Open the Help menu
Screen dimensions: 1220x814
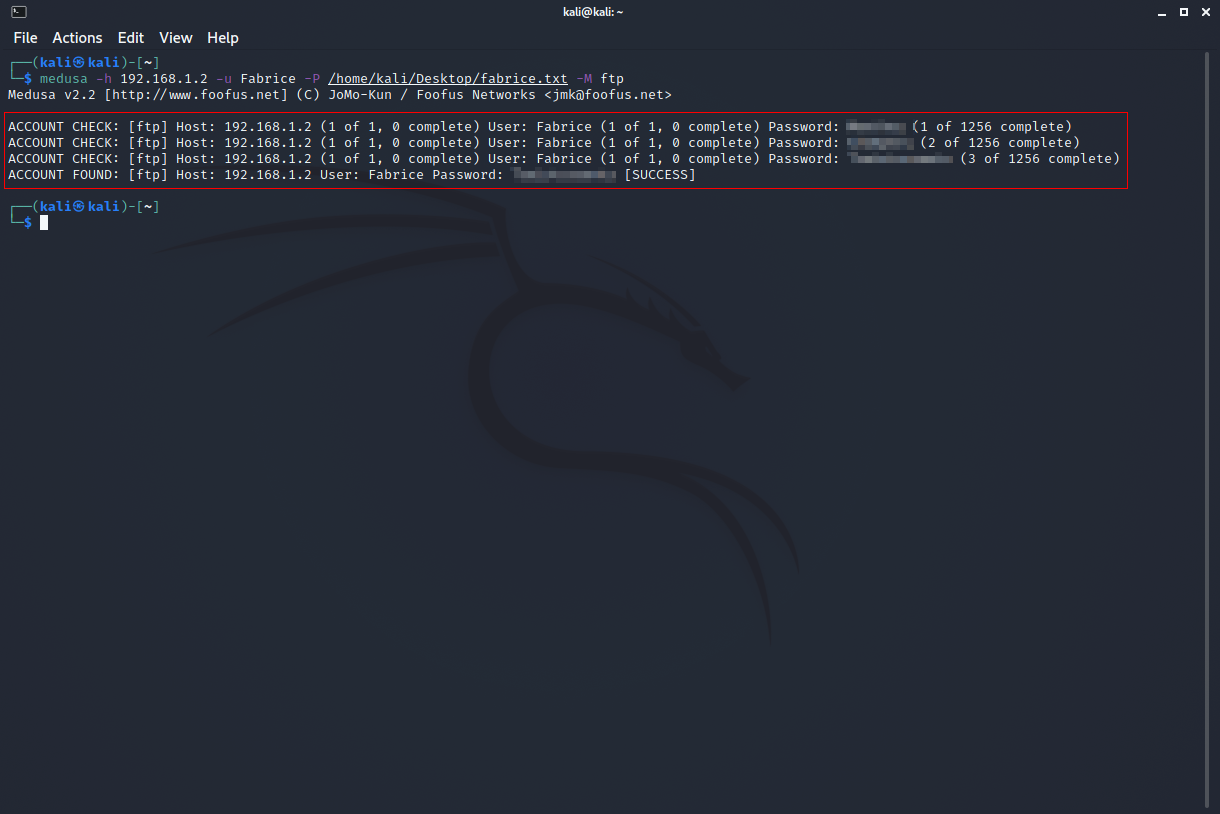point(223,38)
